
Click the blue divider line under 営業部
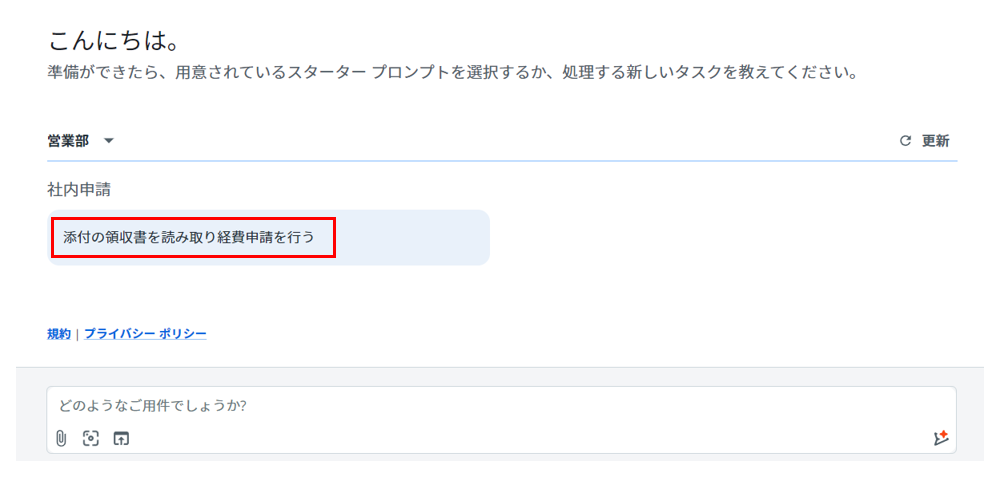[502, 160]
